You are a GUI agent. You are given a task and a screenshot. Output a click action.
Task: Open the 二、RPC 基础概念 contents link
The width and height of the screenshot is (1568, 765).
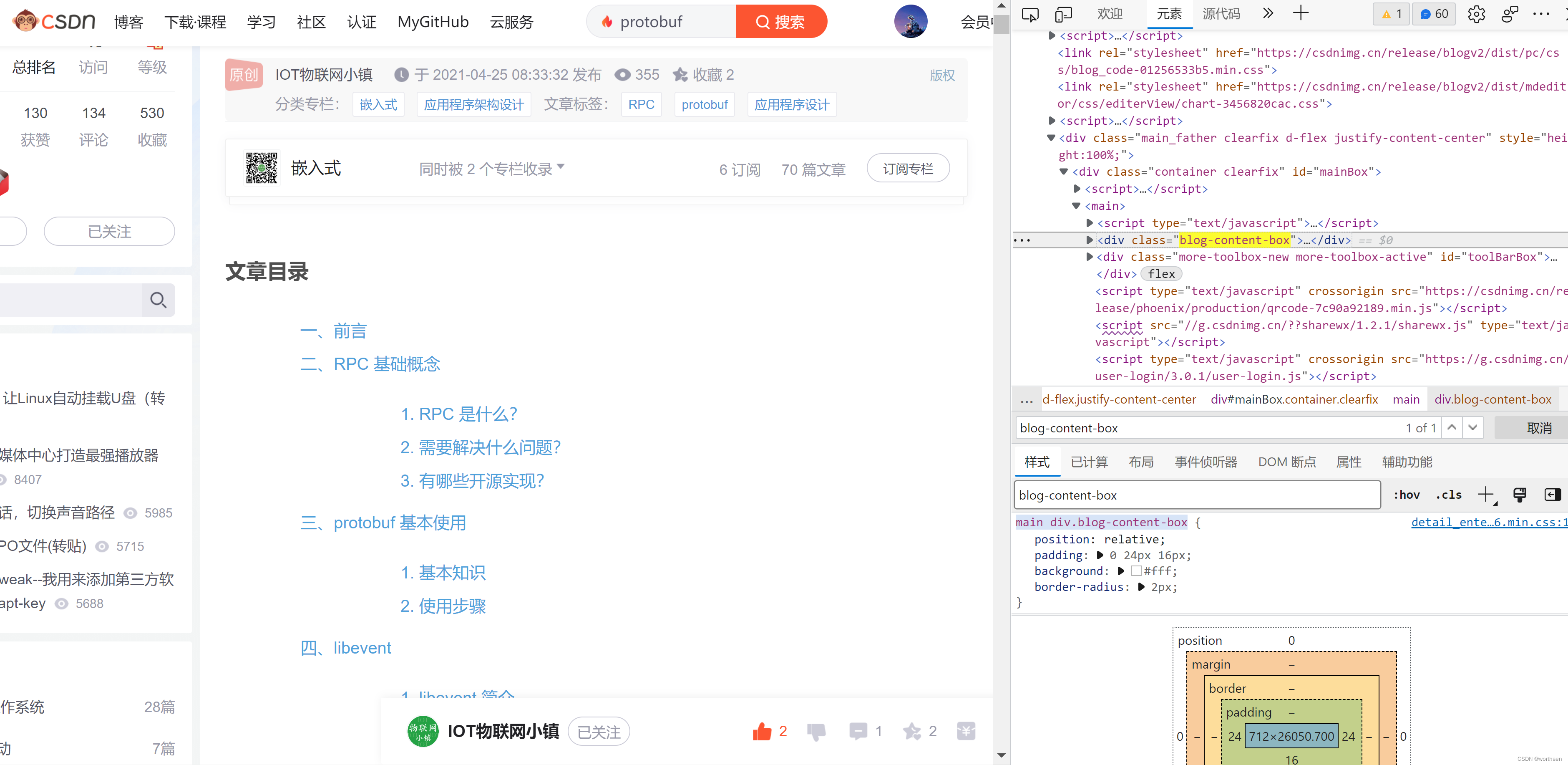370,364
